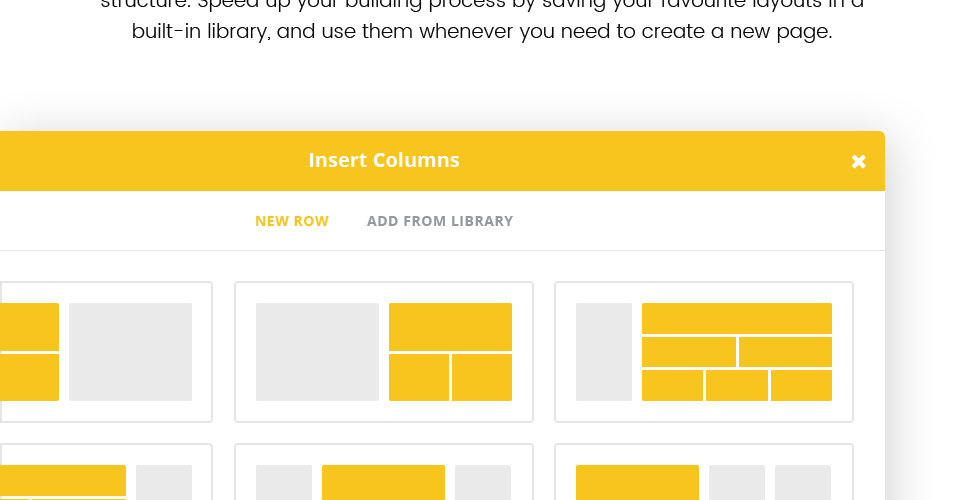Click the bottom-right small yellow block in middle layout
The image size is (965, 500).
pyautogui.click(x=482, y=377)
